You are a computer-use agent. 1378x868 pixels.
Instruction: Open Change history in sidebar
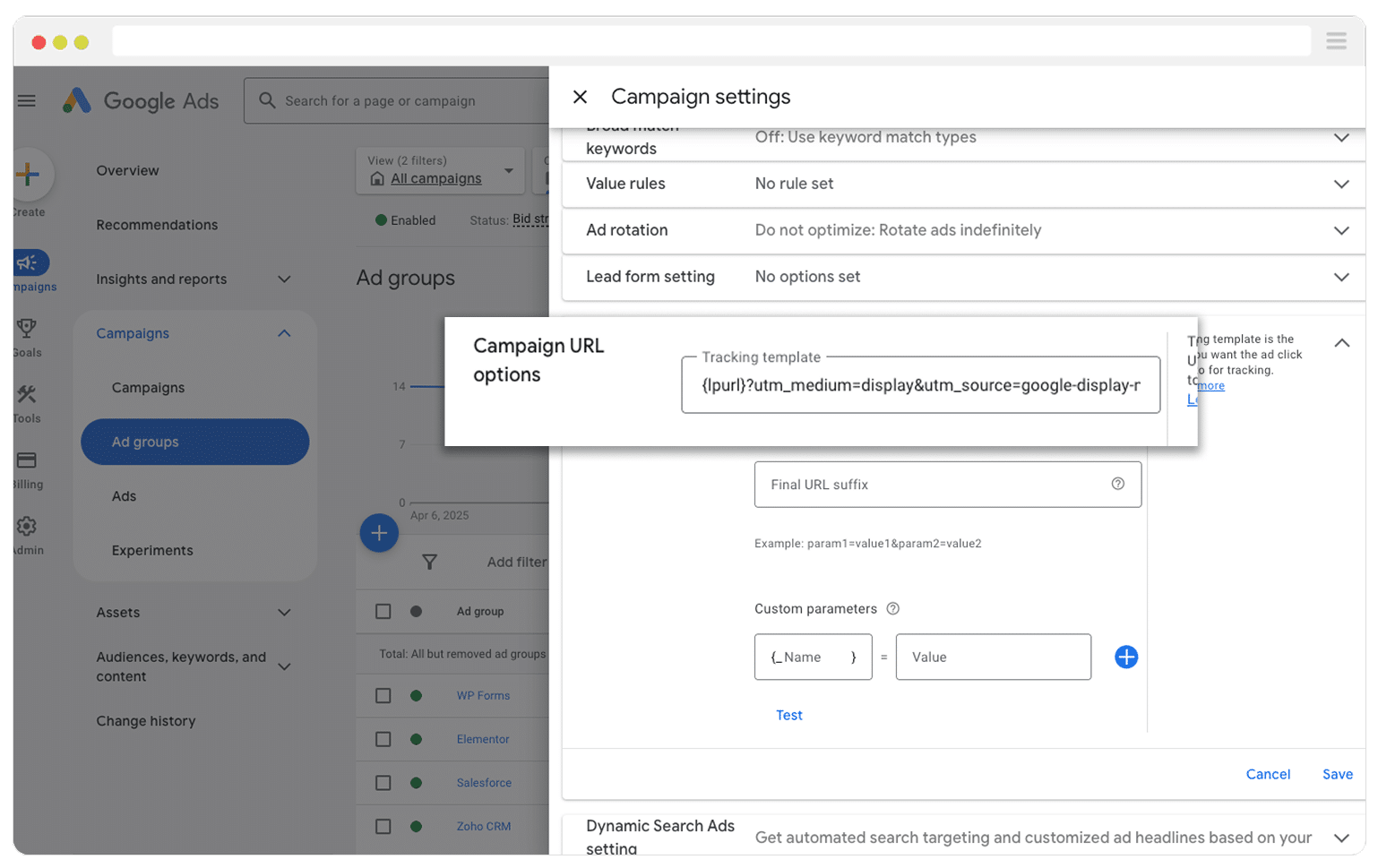146,721
